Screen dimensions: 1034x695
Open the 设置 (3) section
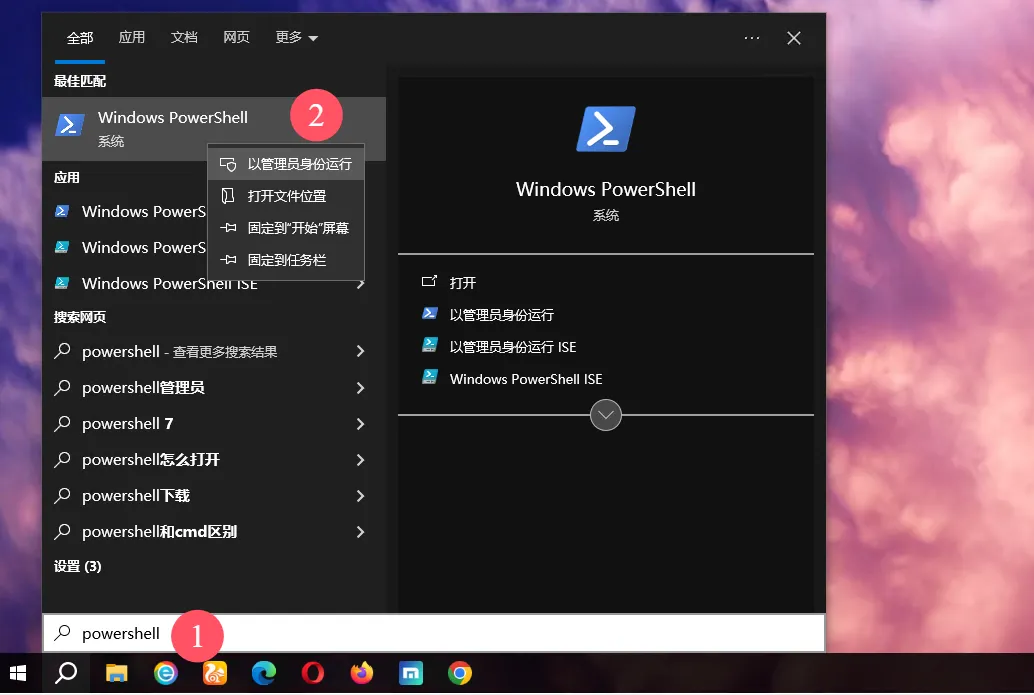[x=77, y=566]
